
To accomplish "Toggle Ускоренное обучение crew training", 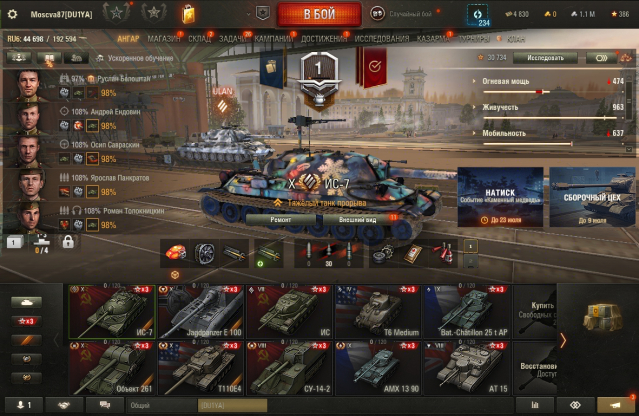I will pos(135,58).
